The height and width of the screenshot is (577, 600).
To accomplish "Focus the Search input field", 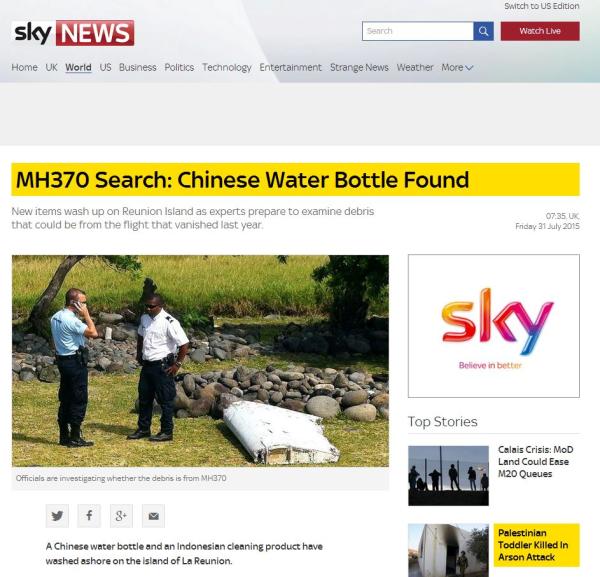I will (x=417, y=31).
